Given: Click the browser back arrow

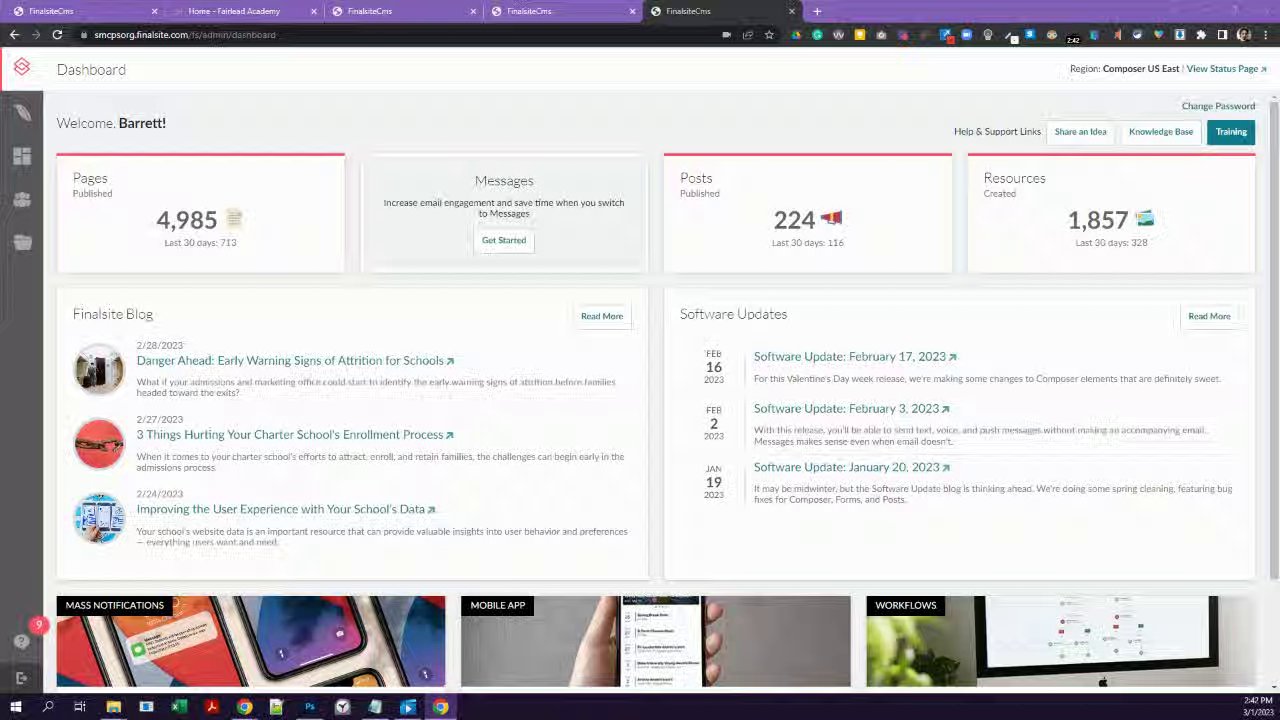Looking at the screenshot, I should coord(14,35).
